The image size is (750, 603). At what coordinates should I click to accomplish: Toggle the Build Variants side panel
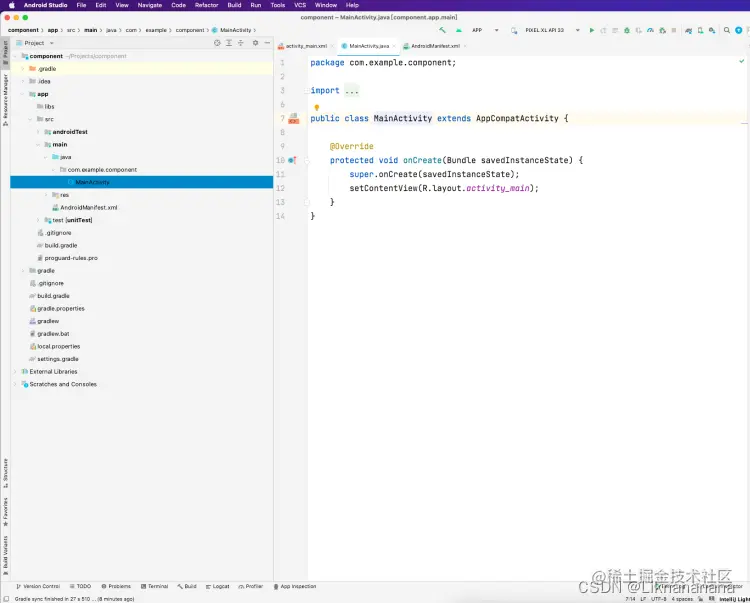[5, 555]
